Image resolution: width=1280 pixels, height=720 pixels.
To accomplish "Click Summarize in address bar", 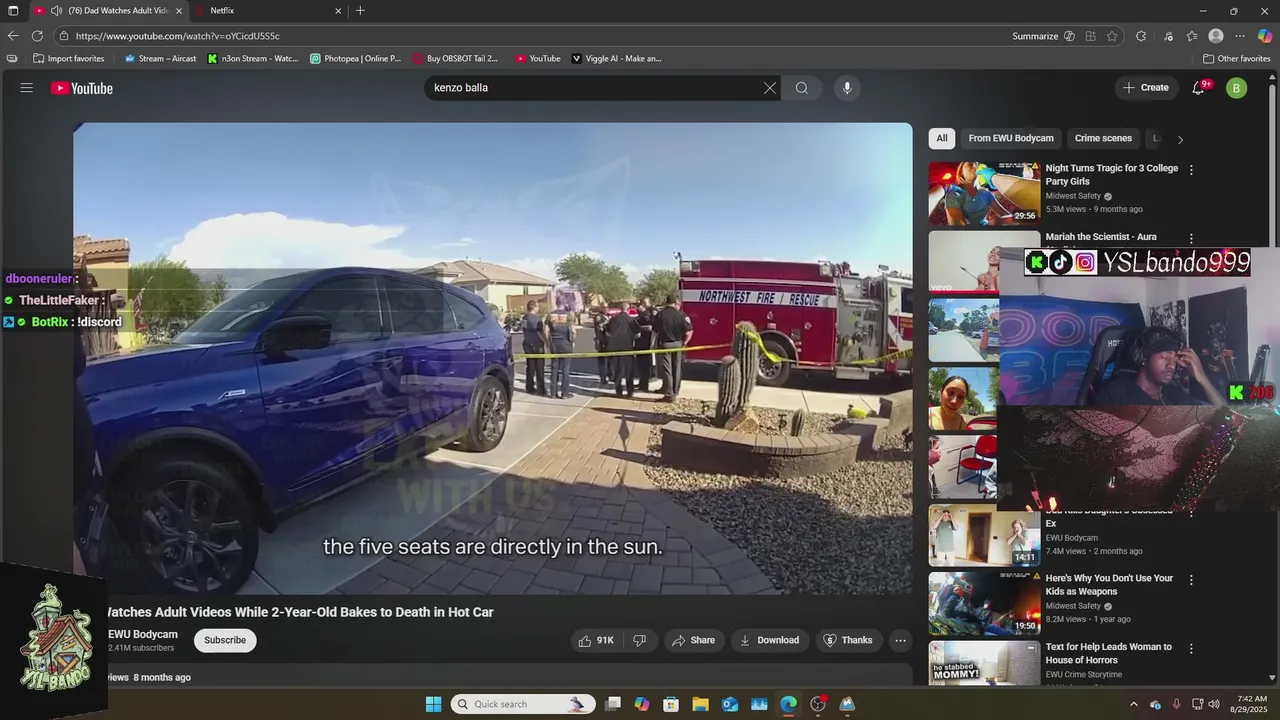I will coord(1035,36).
